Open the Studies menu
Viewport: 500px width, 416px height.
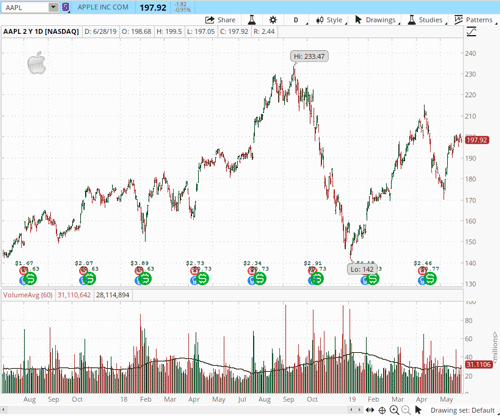click(x=425, y=20)
